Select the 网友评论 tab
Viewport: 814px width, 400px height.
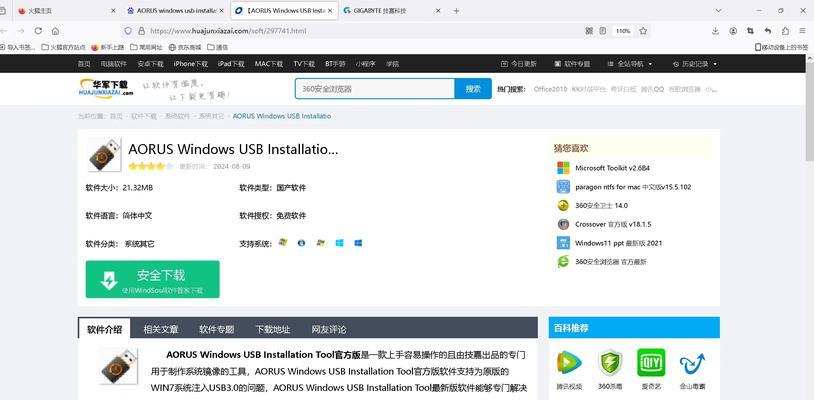(329, 329)
